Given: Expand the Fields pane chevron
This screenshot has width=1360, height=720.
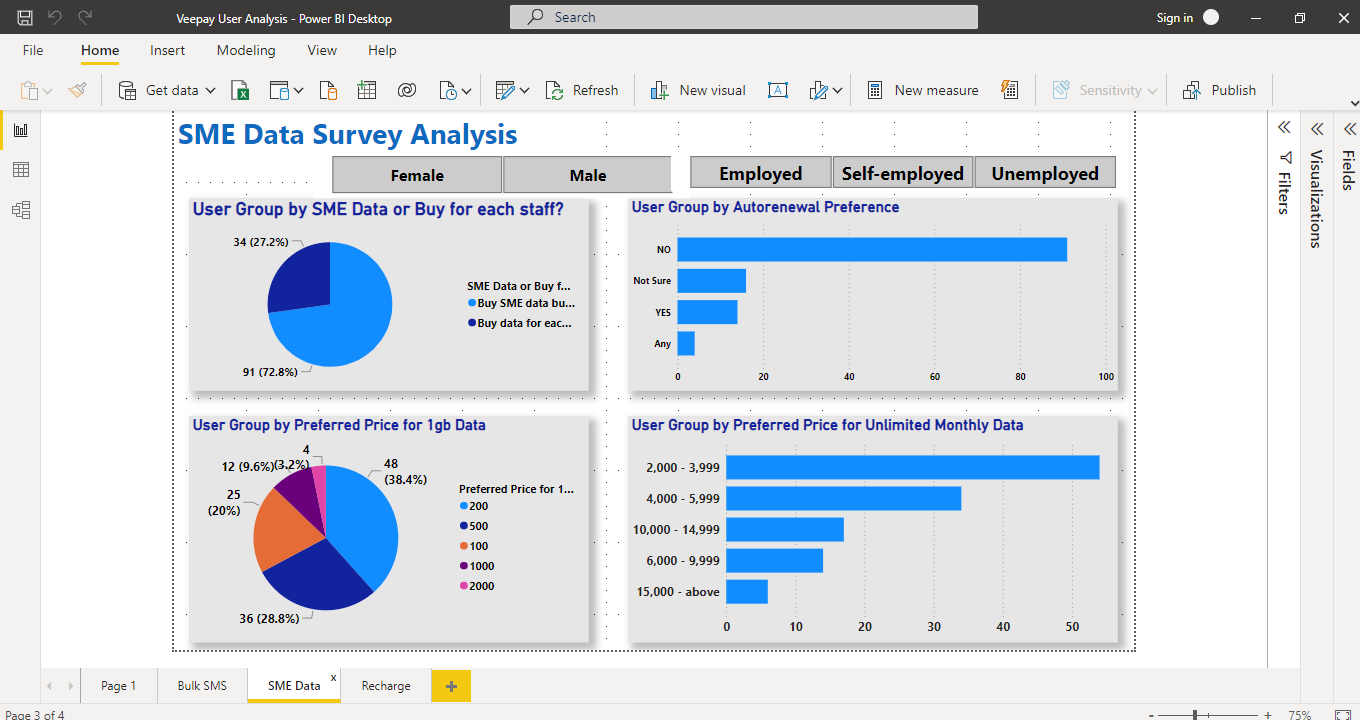Looking at the screenshot, I should [x=1349, y=128].
